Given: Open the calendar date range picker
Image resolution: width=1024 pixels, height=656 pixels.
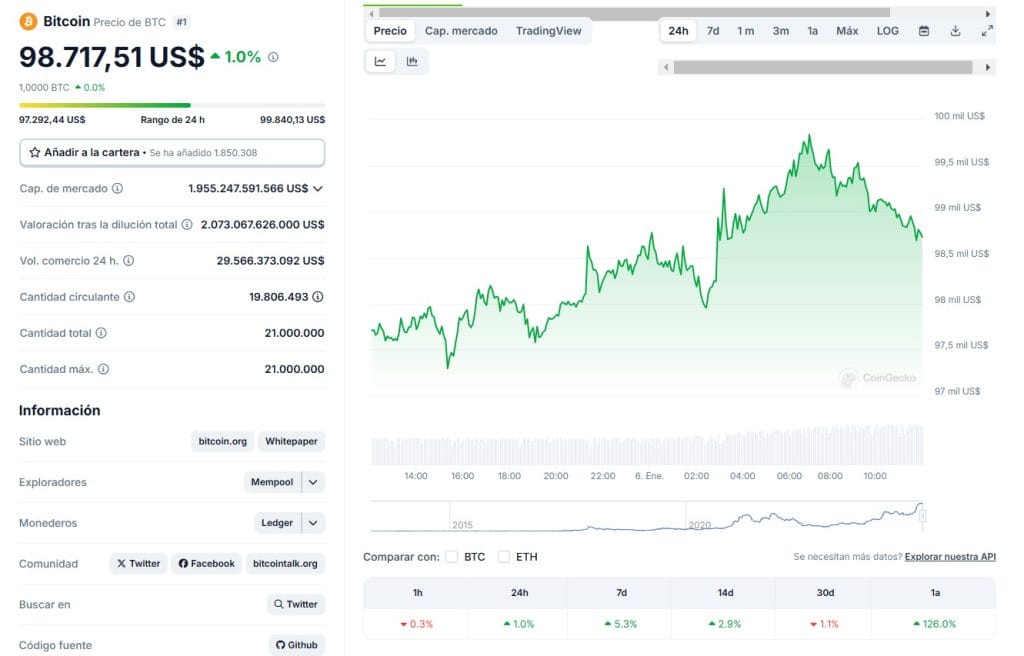Looking at the screenshot, I should pos(923,31).
